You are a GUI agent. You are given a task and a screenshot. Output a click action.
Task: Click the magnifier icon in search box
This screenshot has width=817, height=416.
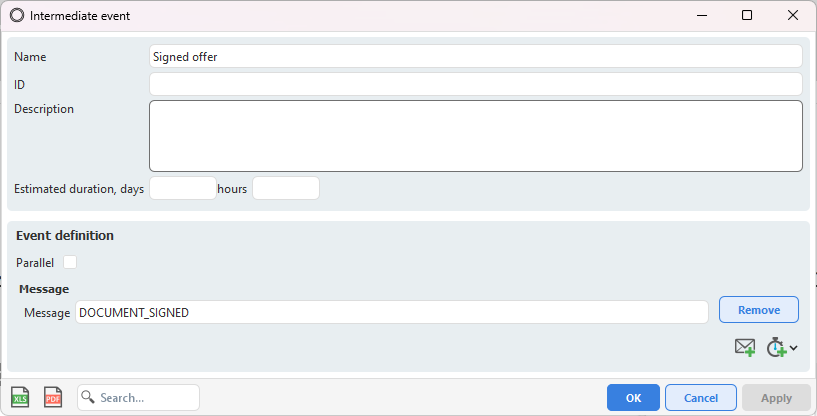click(88, 397)
